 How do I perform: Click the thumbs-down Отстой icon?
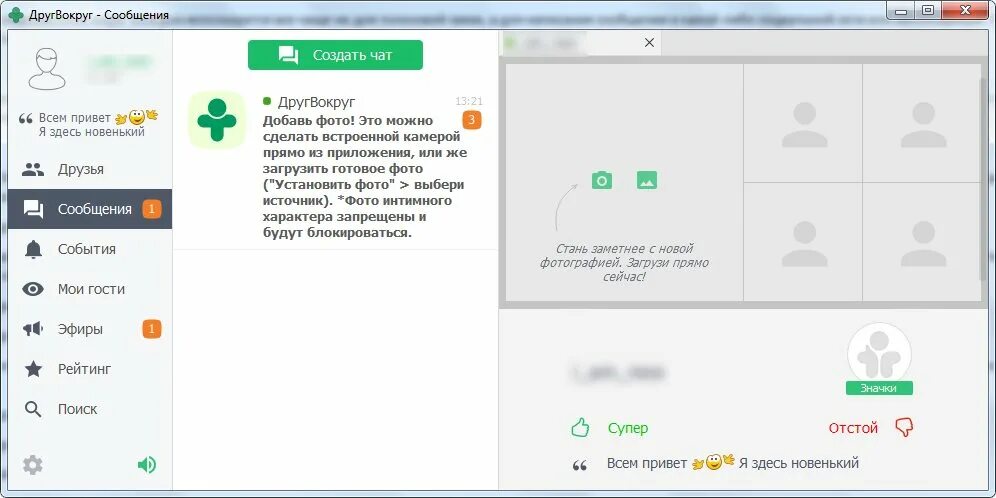point(904,427)
